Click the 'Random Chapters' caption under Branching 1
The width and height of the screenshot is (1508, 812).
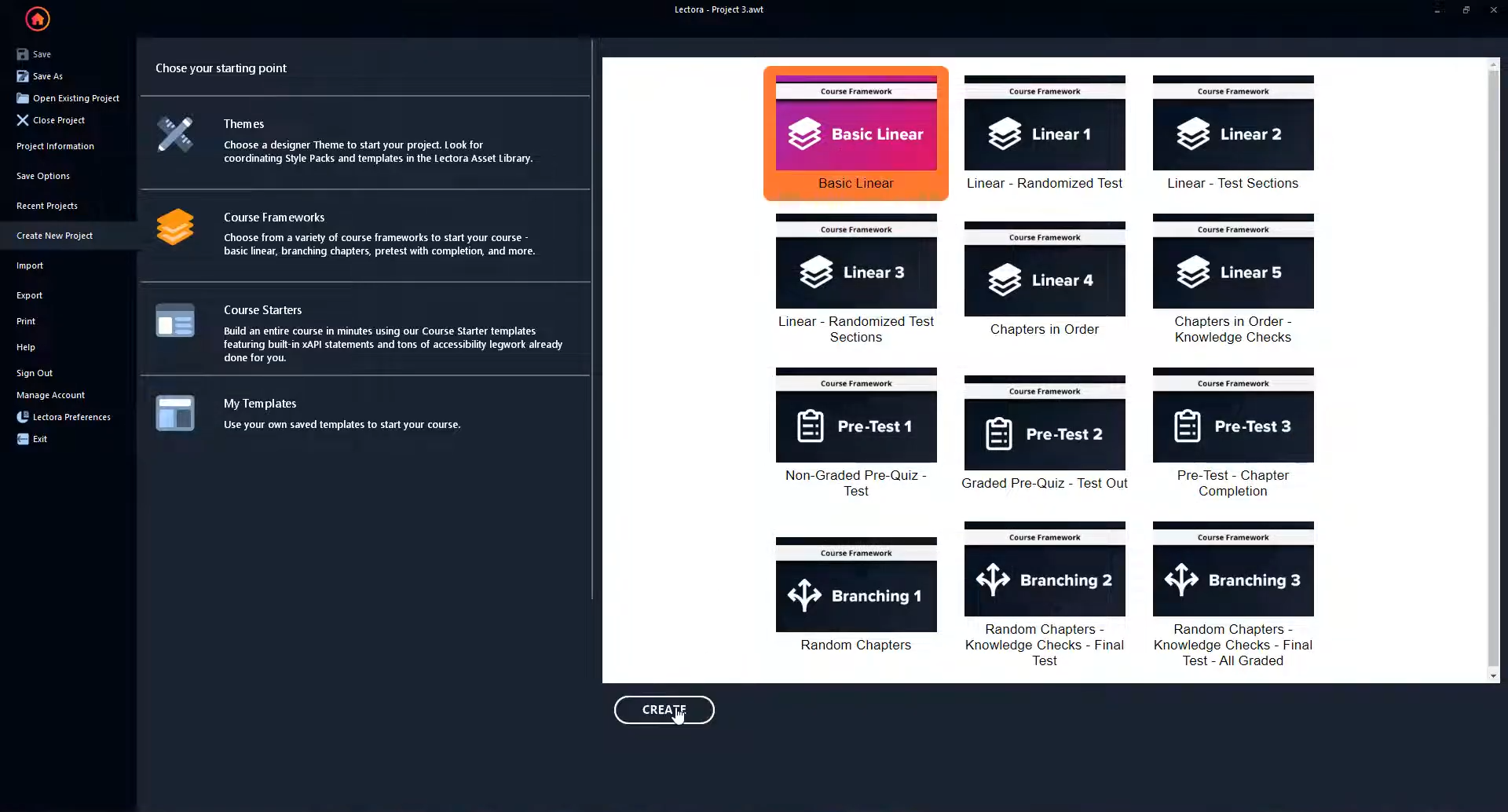pos(856,645)
